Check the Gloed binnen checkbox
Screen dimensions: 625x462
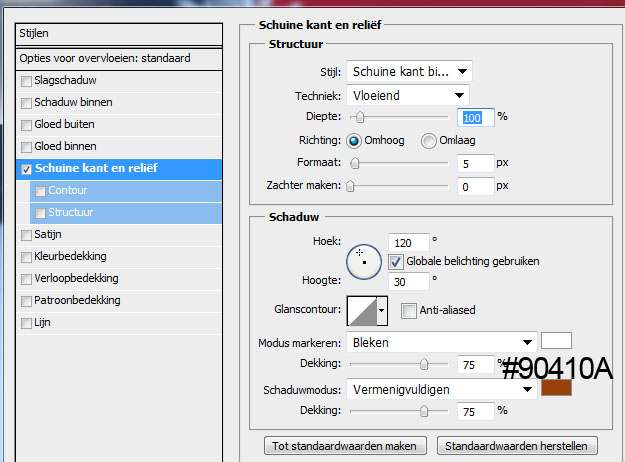tap(26, 147)
